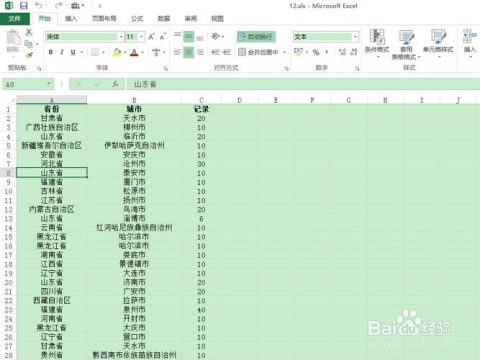The height and width of the screenshot is (360, 480).
Task: Toggle Underline formatting
Action: pyautogui.click(x=73, y=52)
